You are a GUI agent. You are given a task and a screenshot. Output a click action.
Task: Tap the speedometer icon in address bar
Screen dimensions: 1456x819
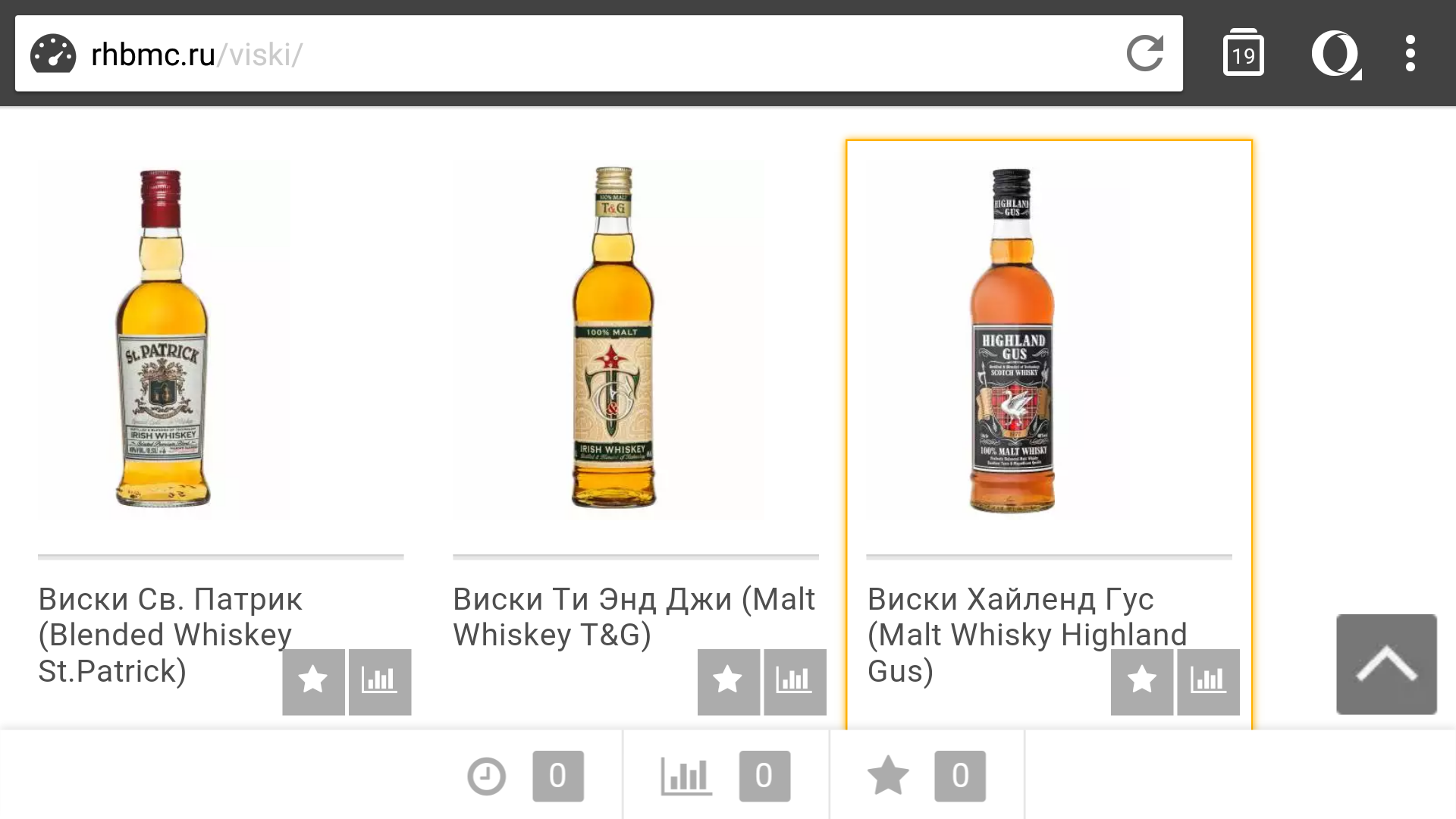pyautogui.click(x=53, y=54)
